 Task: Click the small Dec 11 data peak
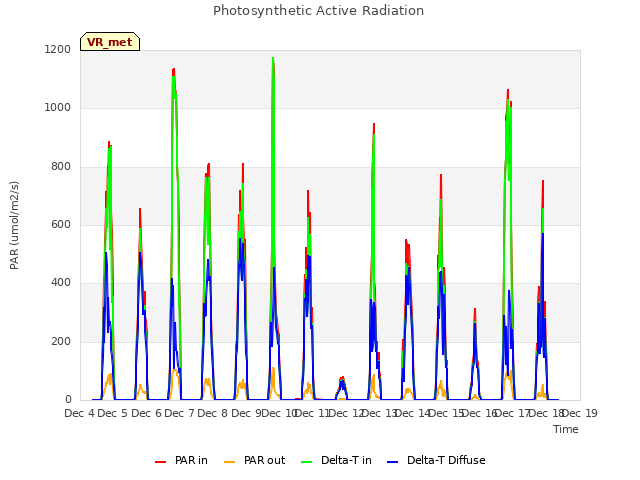point(342,386)
